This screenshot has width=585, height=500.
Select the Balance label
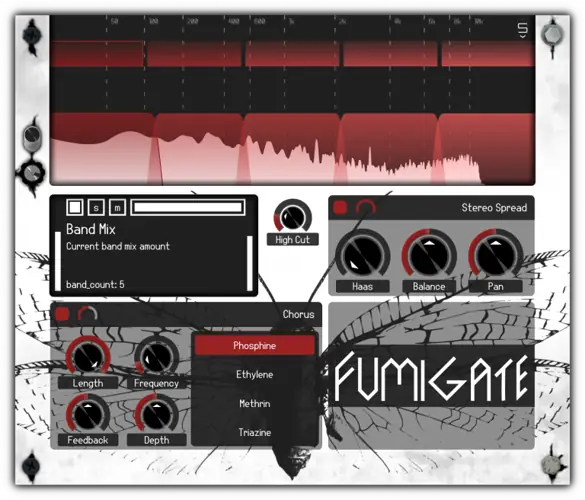[x=429, y=286]
